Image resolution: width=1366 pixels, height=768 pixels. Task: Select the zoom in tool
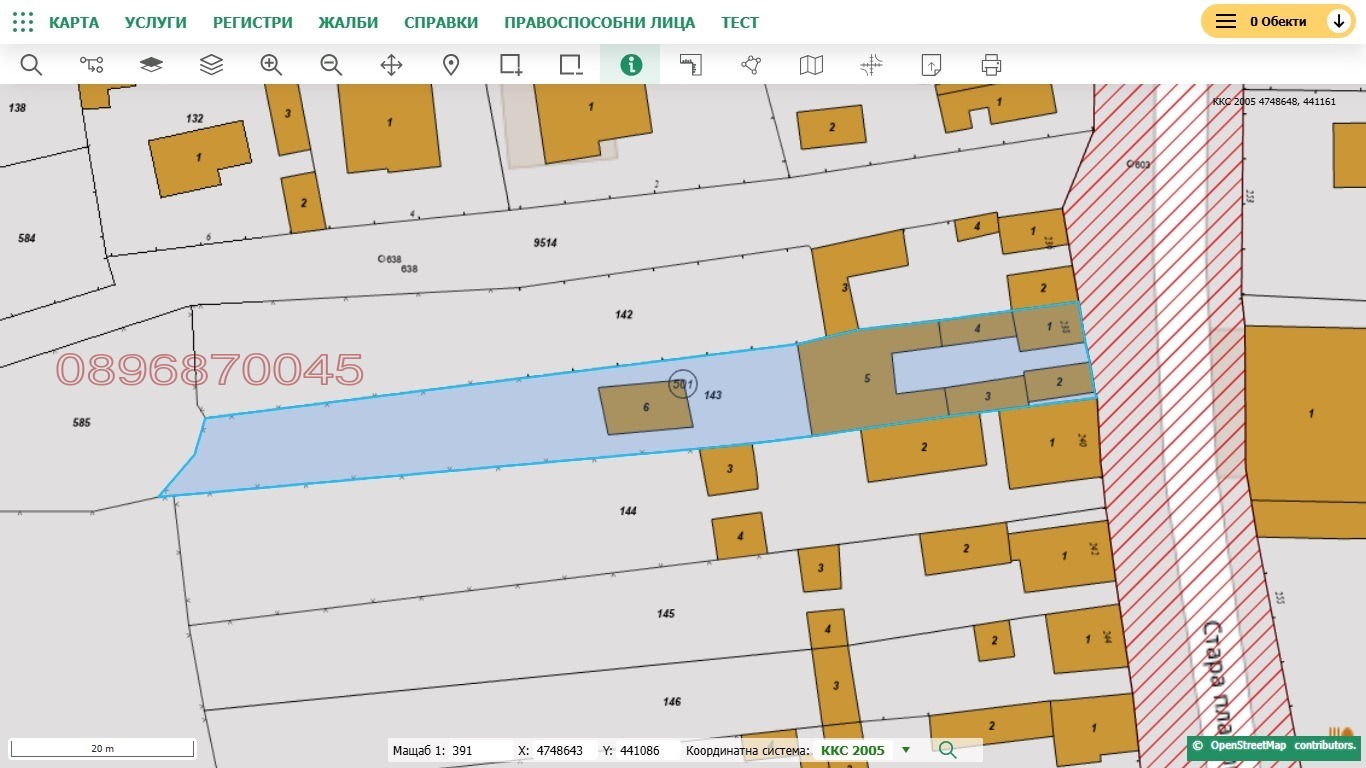(x=271, y=65)
